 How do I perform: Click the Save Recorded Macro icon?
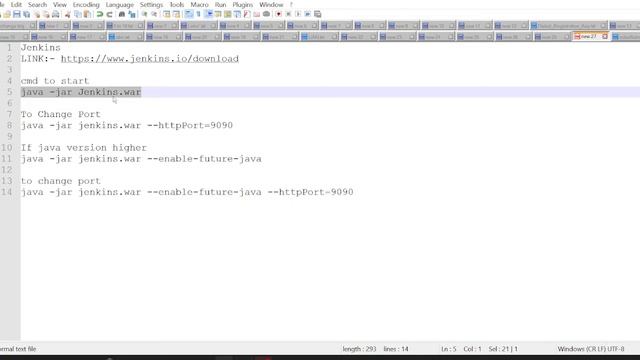[318, 14]
